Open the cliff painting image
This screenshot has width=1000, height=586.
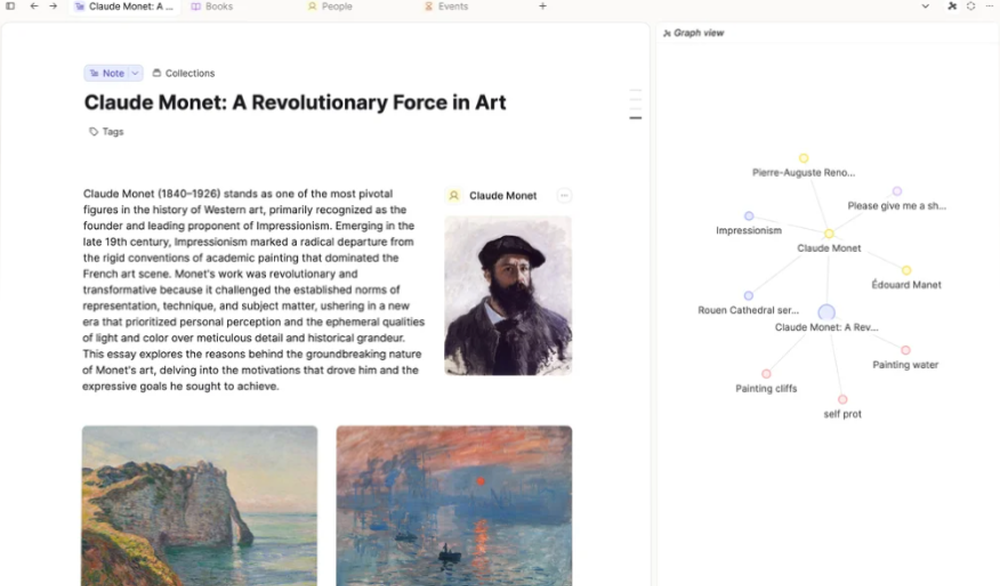coord(200,506)
